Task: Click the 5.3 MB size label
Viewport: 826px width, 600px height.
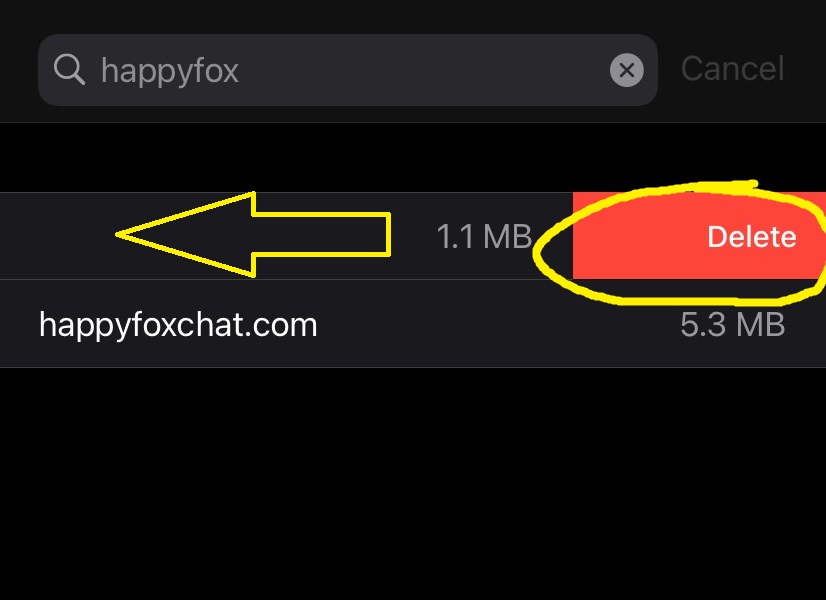Action: tap(733, 324)
